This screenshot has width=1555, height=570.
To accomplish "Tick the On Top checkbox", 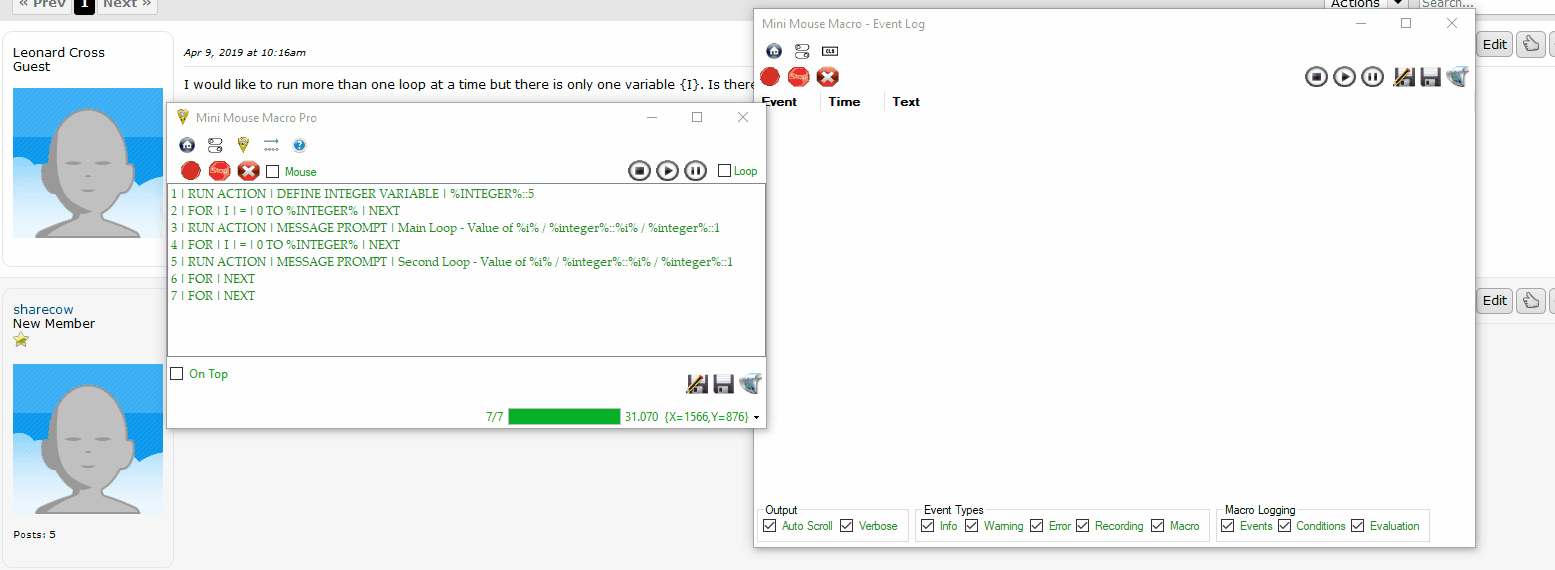I will pos(177,374).
